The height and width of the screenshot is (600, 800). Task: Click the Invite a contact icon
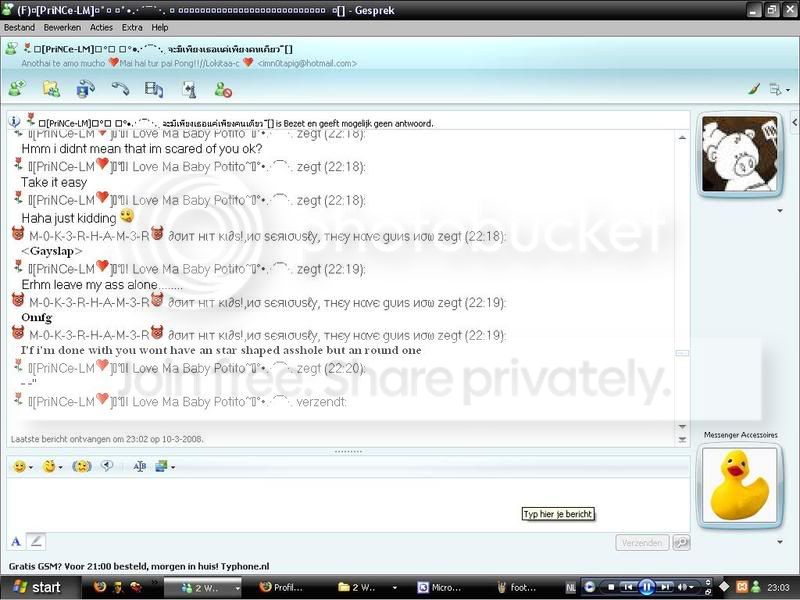[x=17, y=89]
